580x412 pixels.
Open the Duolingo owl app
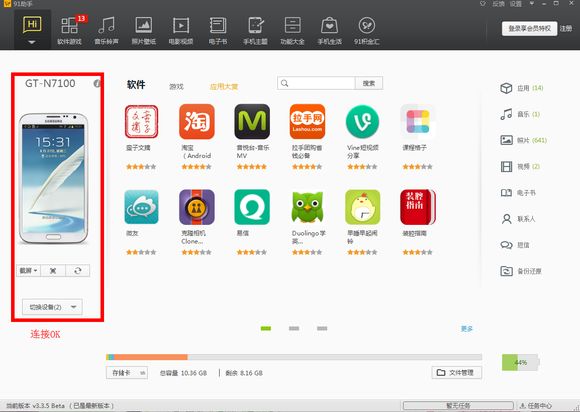307,207
